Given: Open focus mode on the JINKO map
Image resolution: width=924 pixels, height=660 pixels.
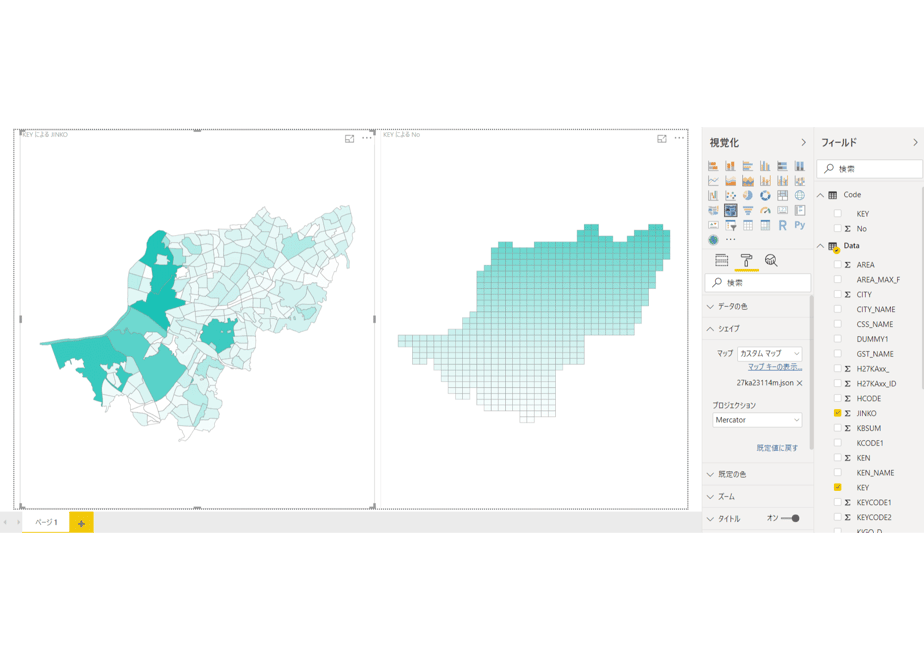Looking at the screenshot, I should 349,138.
